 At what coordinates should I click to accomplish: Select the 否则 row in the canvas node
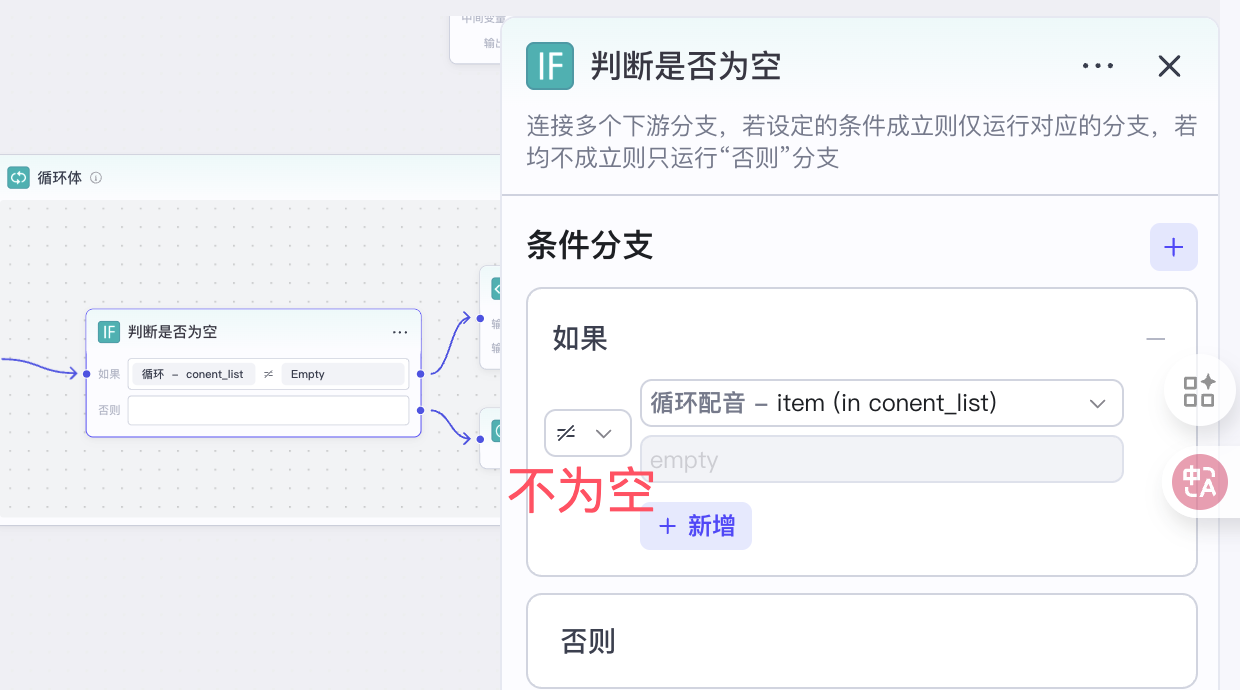268,410
